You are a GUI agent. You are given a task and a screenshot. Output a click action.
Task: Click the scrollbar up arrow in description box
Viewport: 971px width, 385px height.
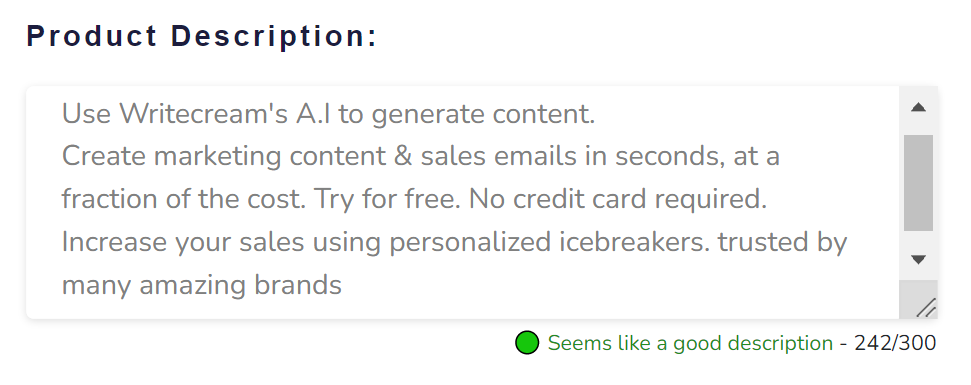tap(918, 108)
